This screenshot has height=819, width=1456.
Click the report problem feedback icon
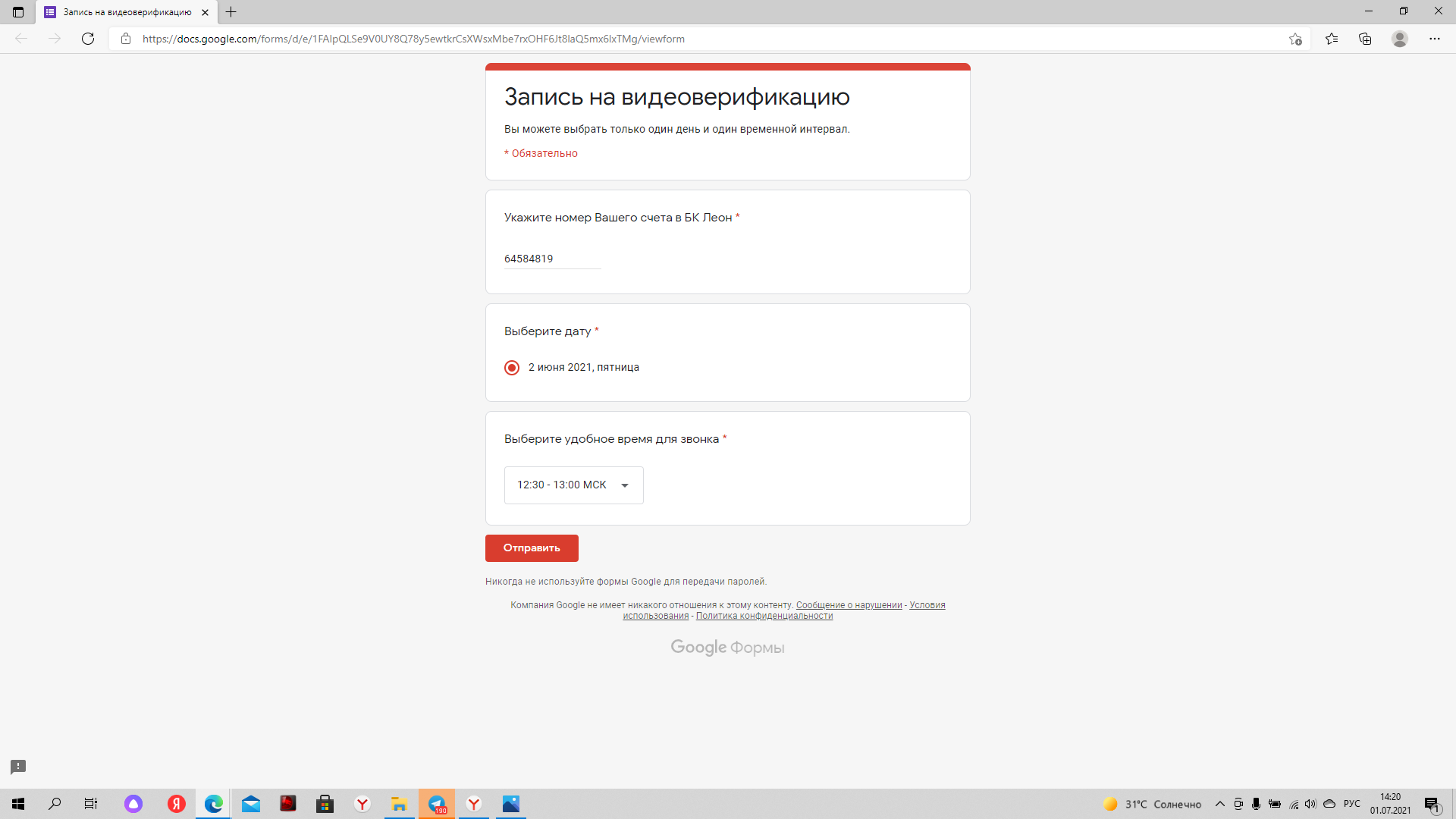click(18, 767)
